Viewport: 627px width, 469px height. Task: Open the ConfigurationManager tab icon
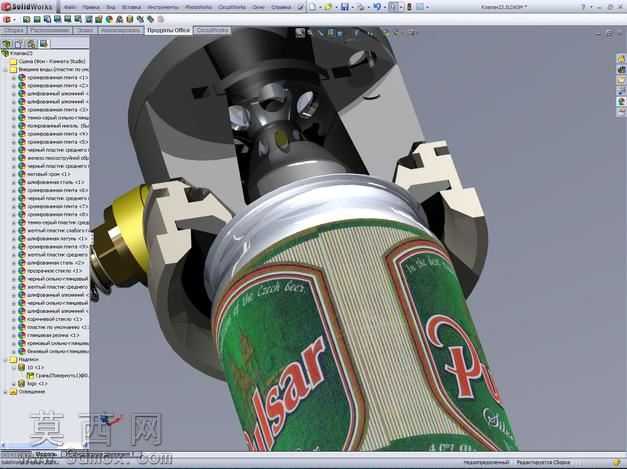coord(31,44)
